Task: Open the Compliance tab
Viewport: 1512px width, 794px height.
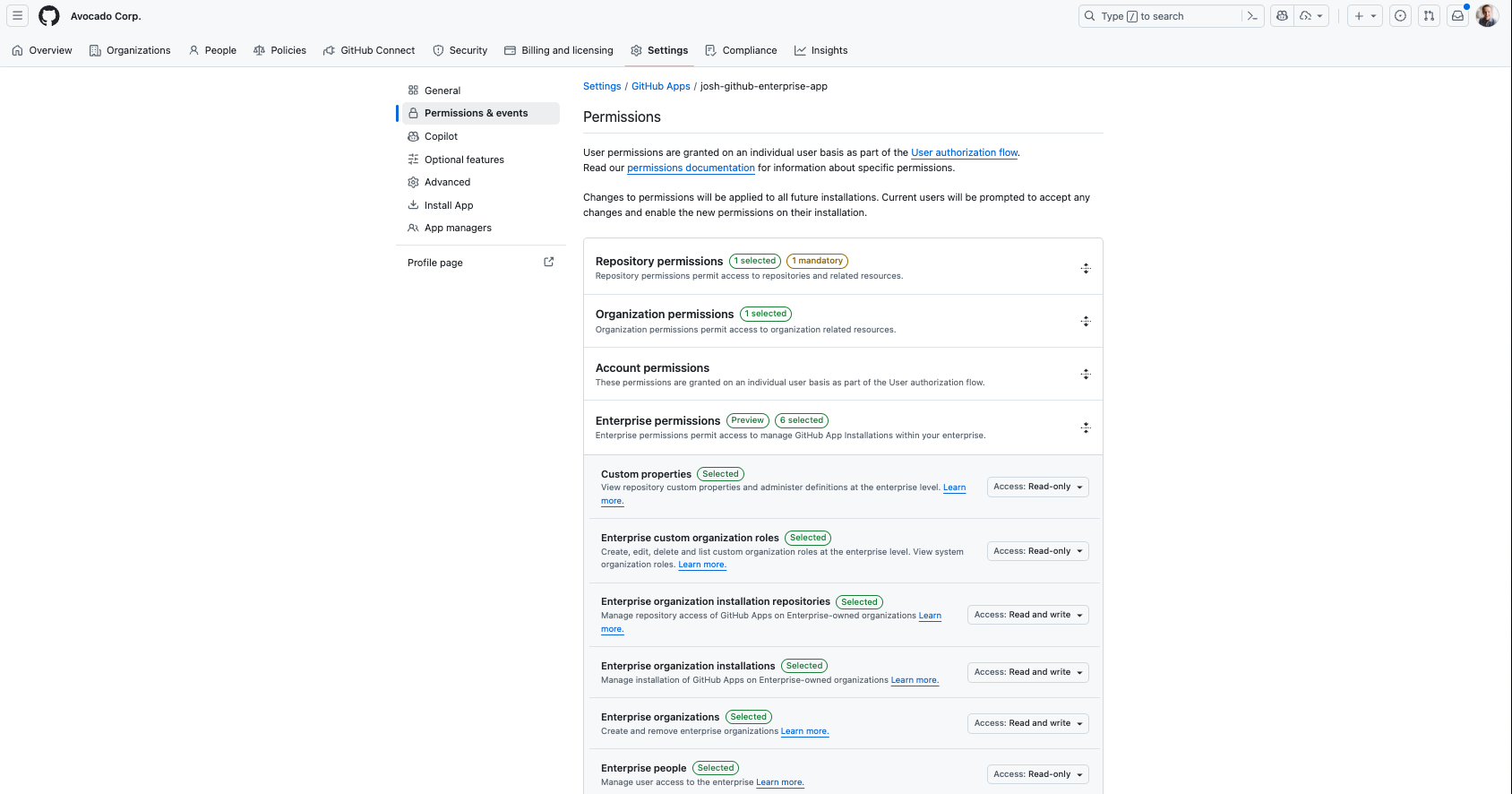Action: (741, 50)
